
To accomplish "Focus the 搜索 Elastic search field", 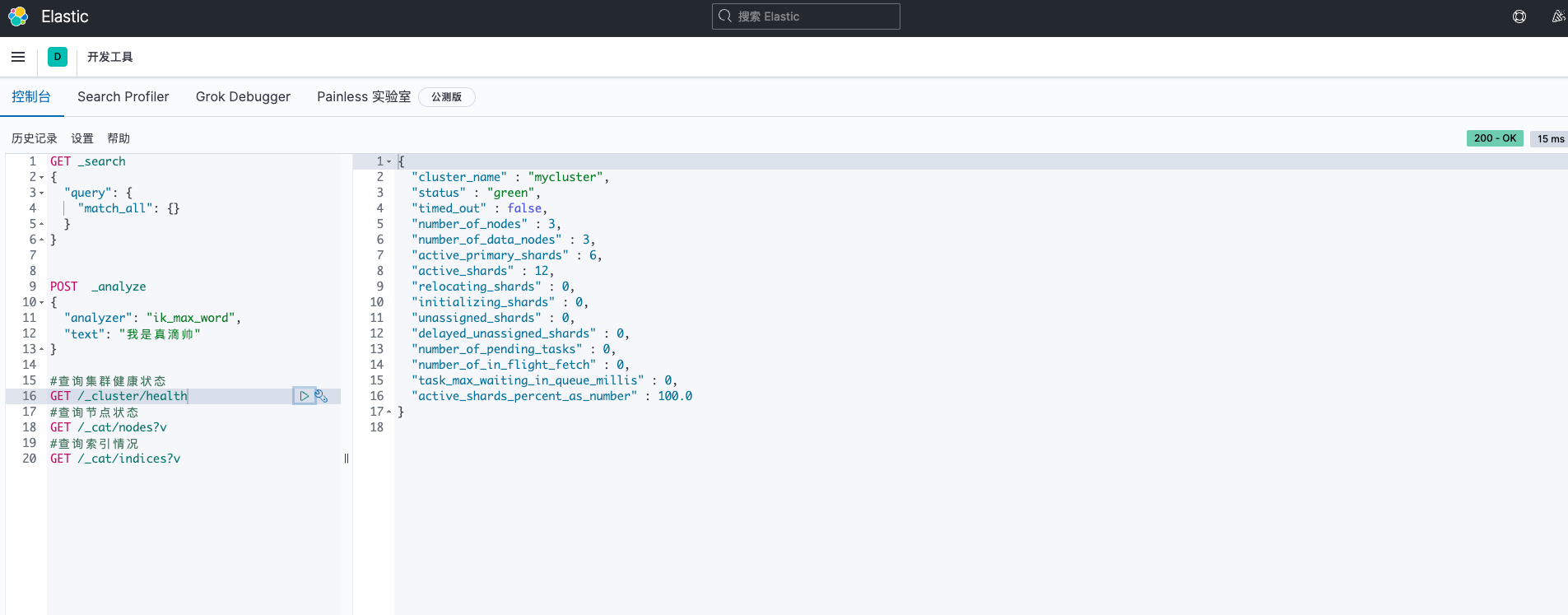I will click(815, 16).
